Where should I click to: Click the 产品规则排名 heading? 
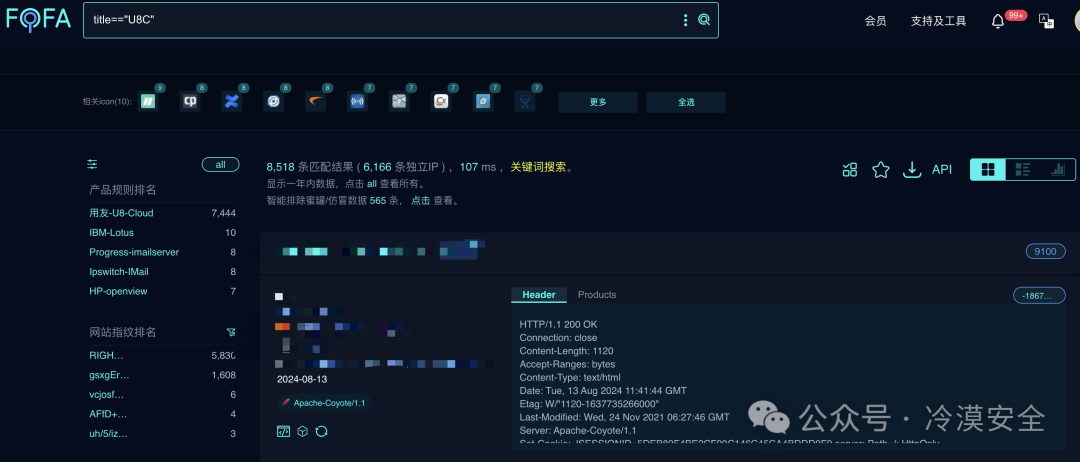(123, 189)
